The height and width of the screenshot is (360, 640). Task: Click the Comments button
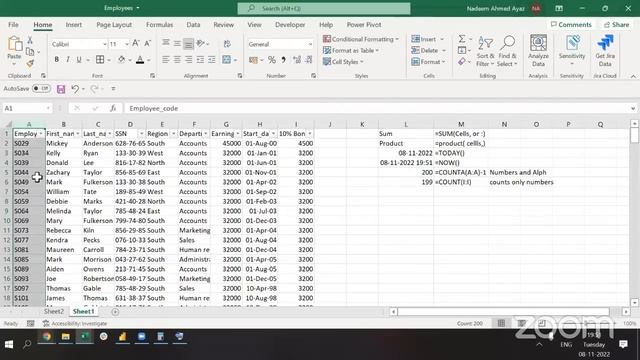click(x=571, y=24)
